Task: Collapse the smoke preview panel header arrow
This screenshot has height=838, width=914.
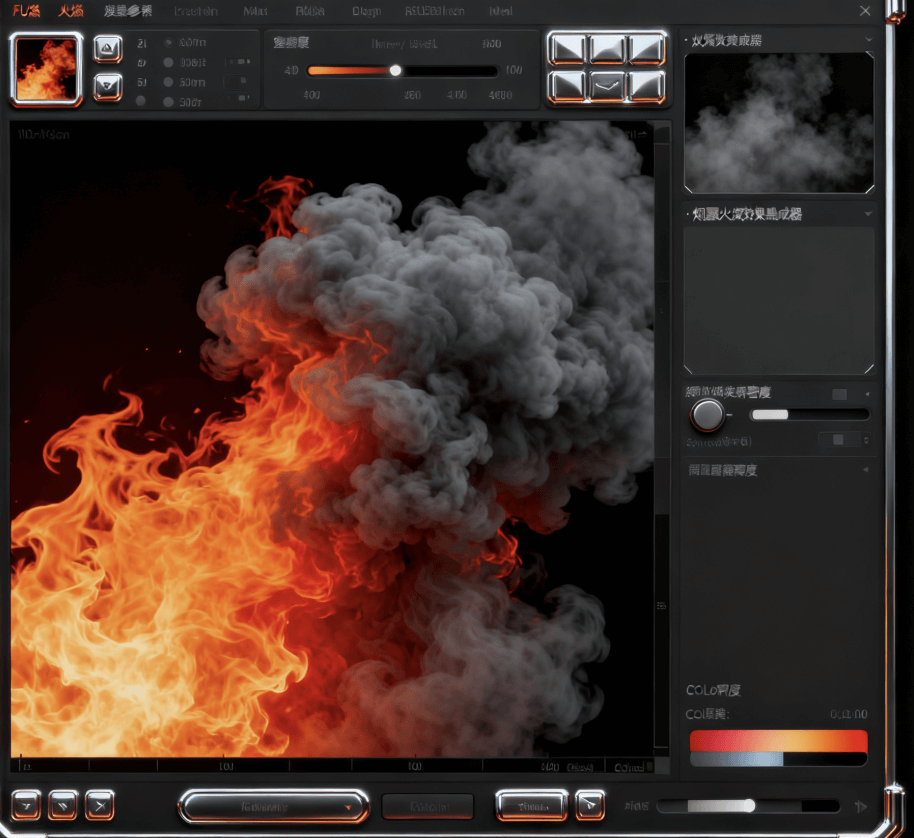Action: tap(868, 40)
